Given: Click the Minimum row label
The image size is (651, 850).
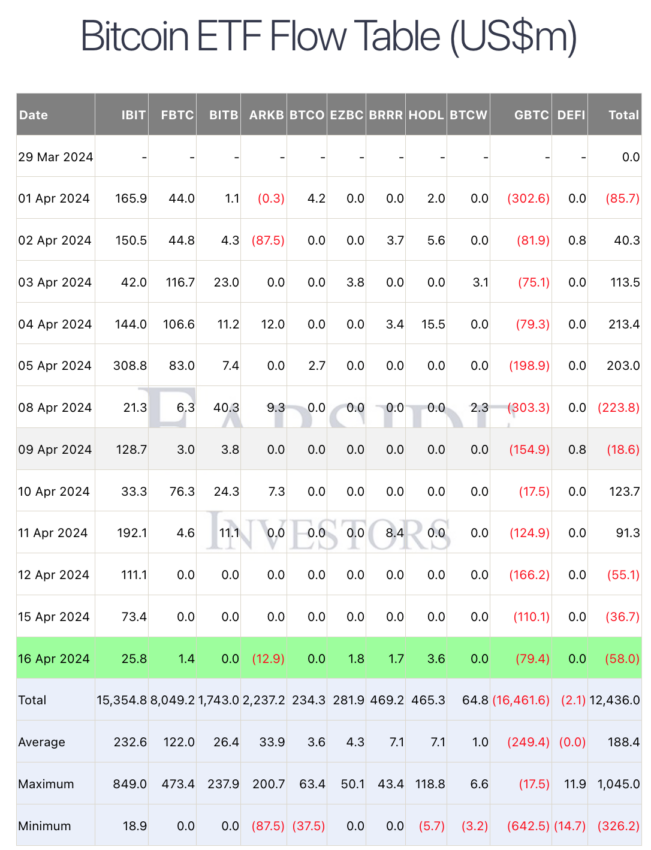Looking at the screenshot, I should point(44,826).
